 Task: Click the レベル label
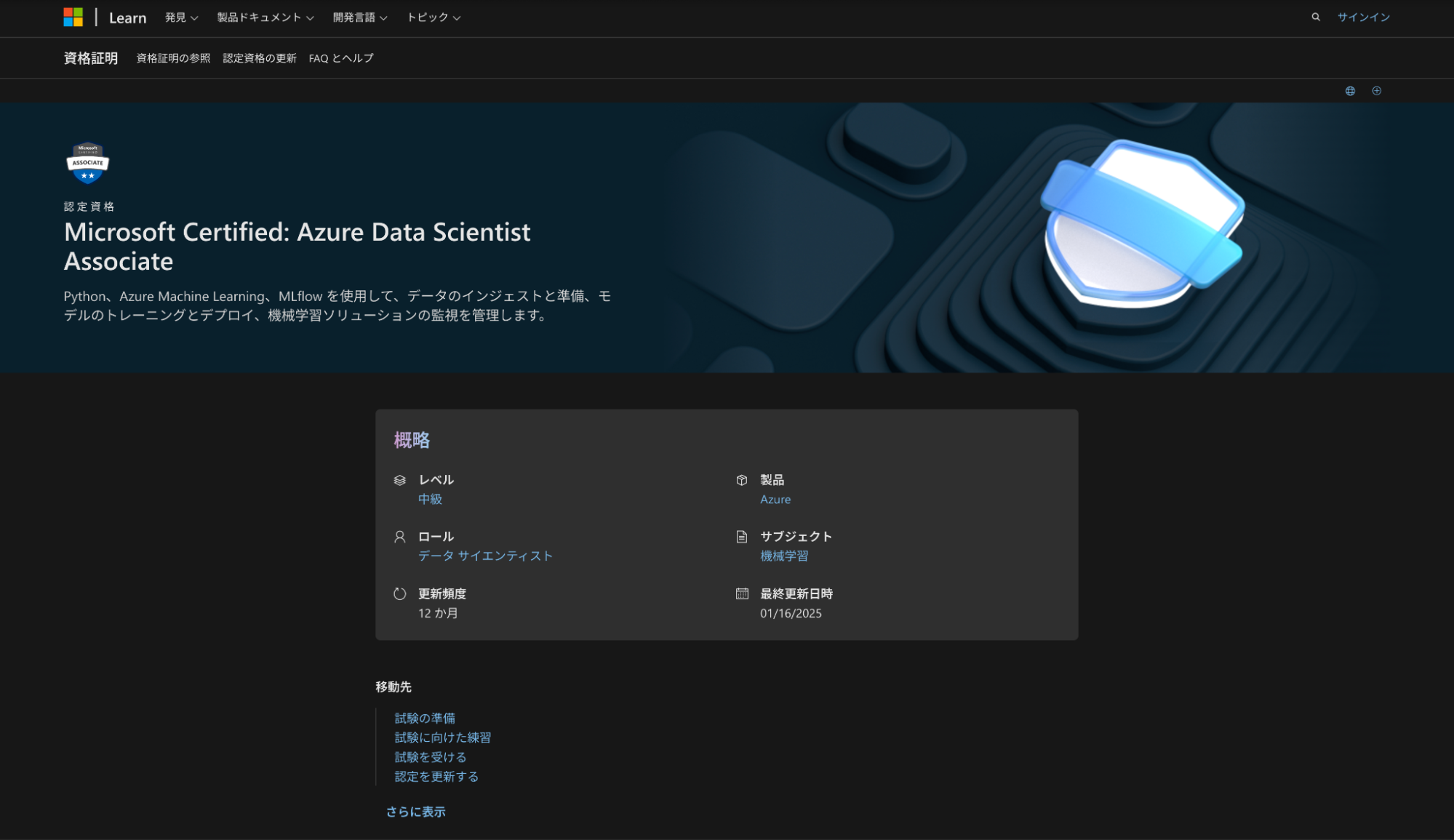pyautogui.click(x=436, y=480)
